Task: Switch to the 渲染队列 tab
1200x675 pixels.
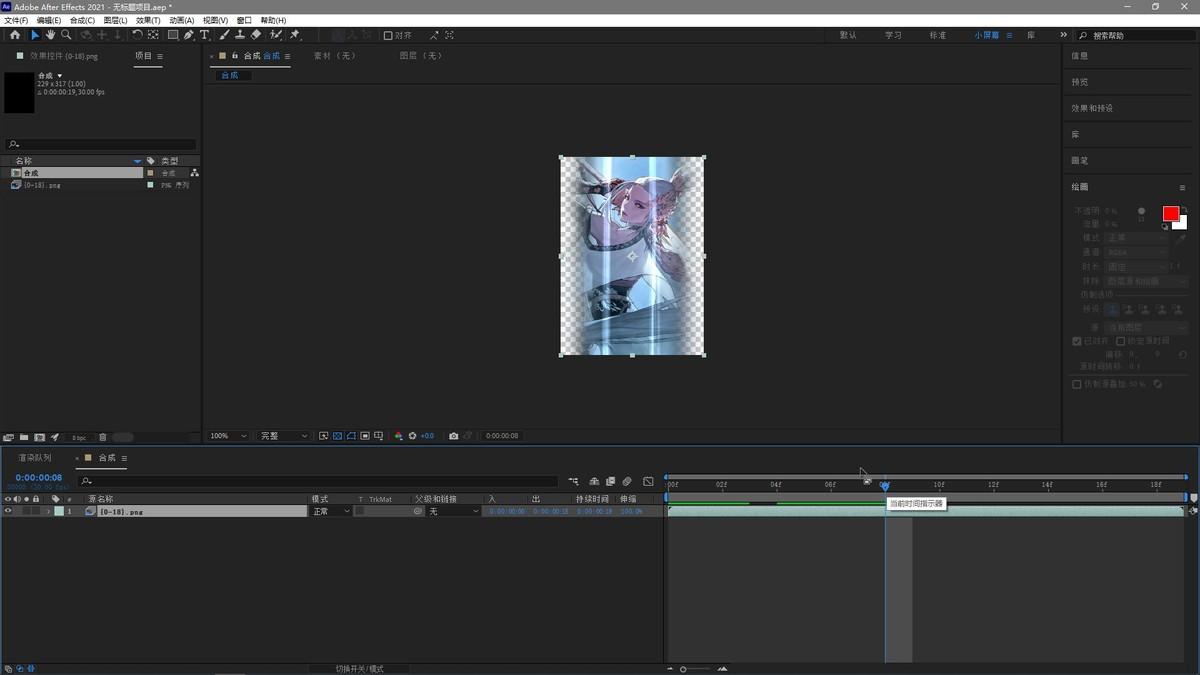Action: pyautogui.click(x=35, y=458)
